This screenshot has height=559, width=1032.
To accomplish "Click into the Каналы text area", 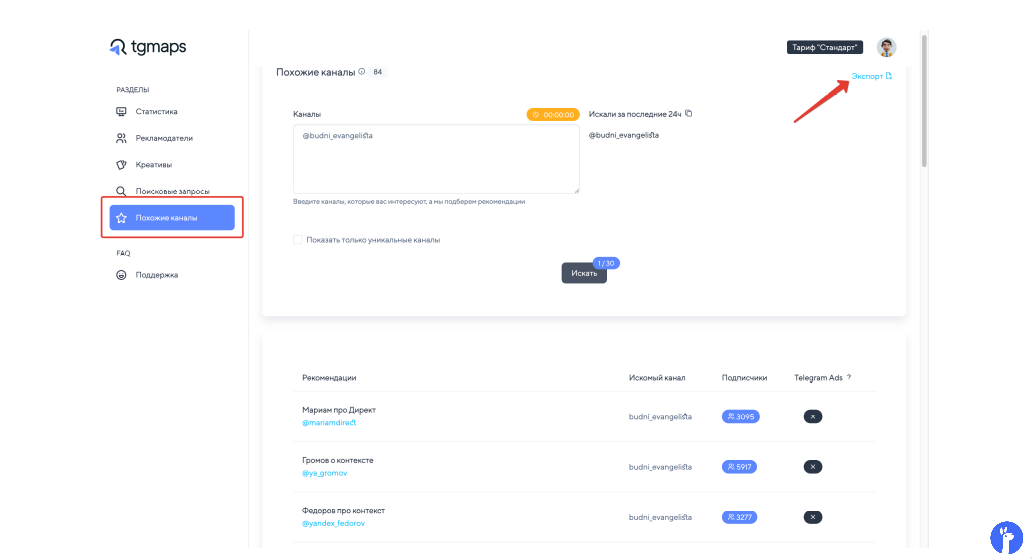I will tap(436, 160).
